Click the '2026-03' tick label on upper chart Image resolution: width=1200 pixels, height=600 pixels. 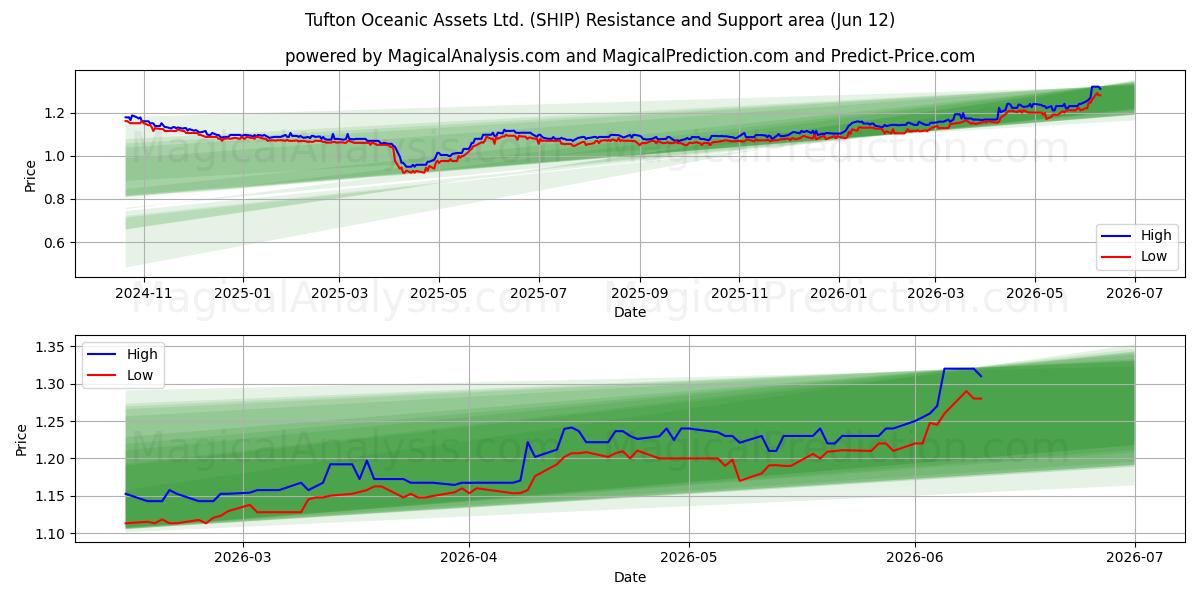[x=935, y=294]
